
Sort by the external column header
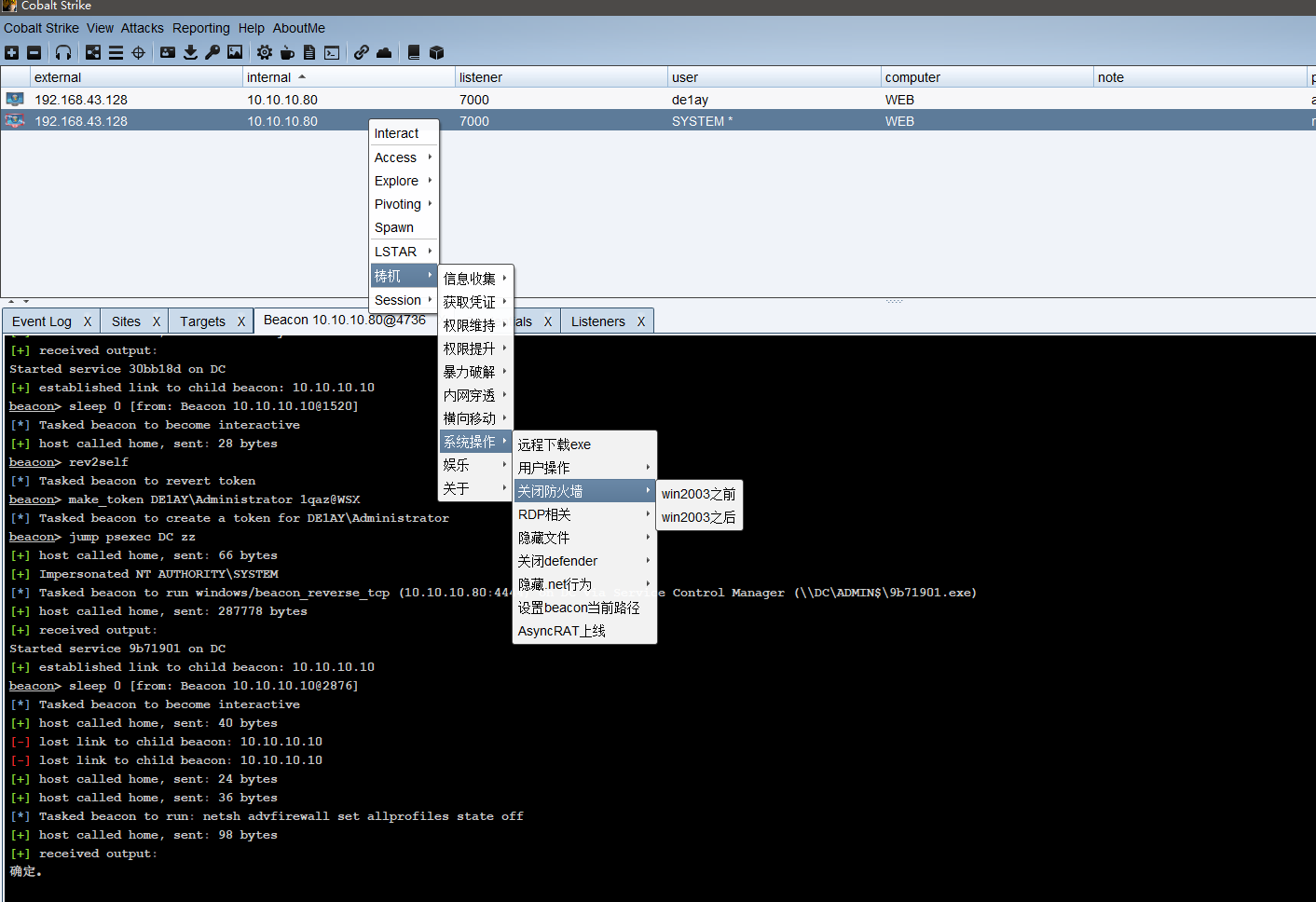136,77
